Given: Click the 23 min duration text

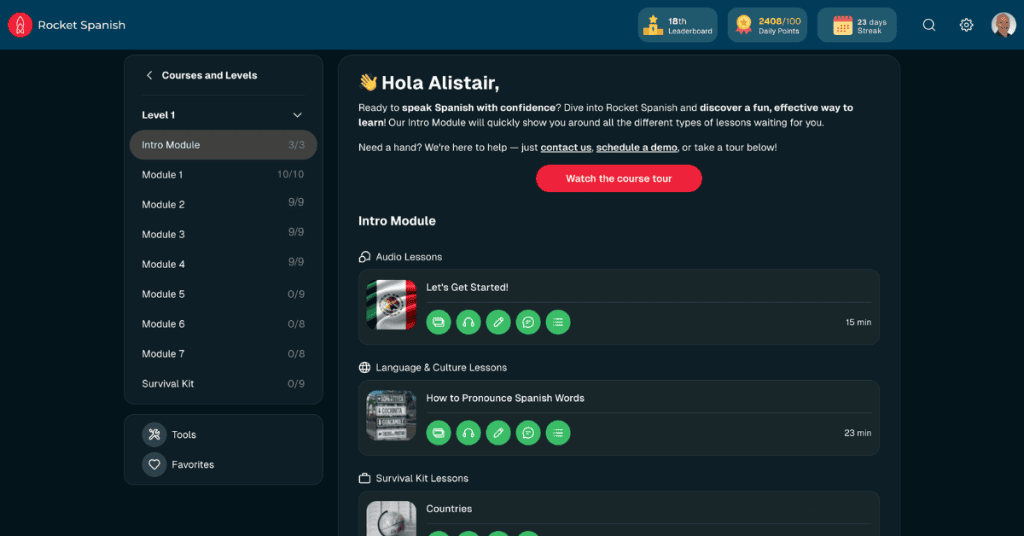Looking at the screenshot, I should pyautogui.click(x=857, y=433).
